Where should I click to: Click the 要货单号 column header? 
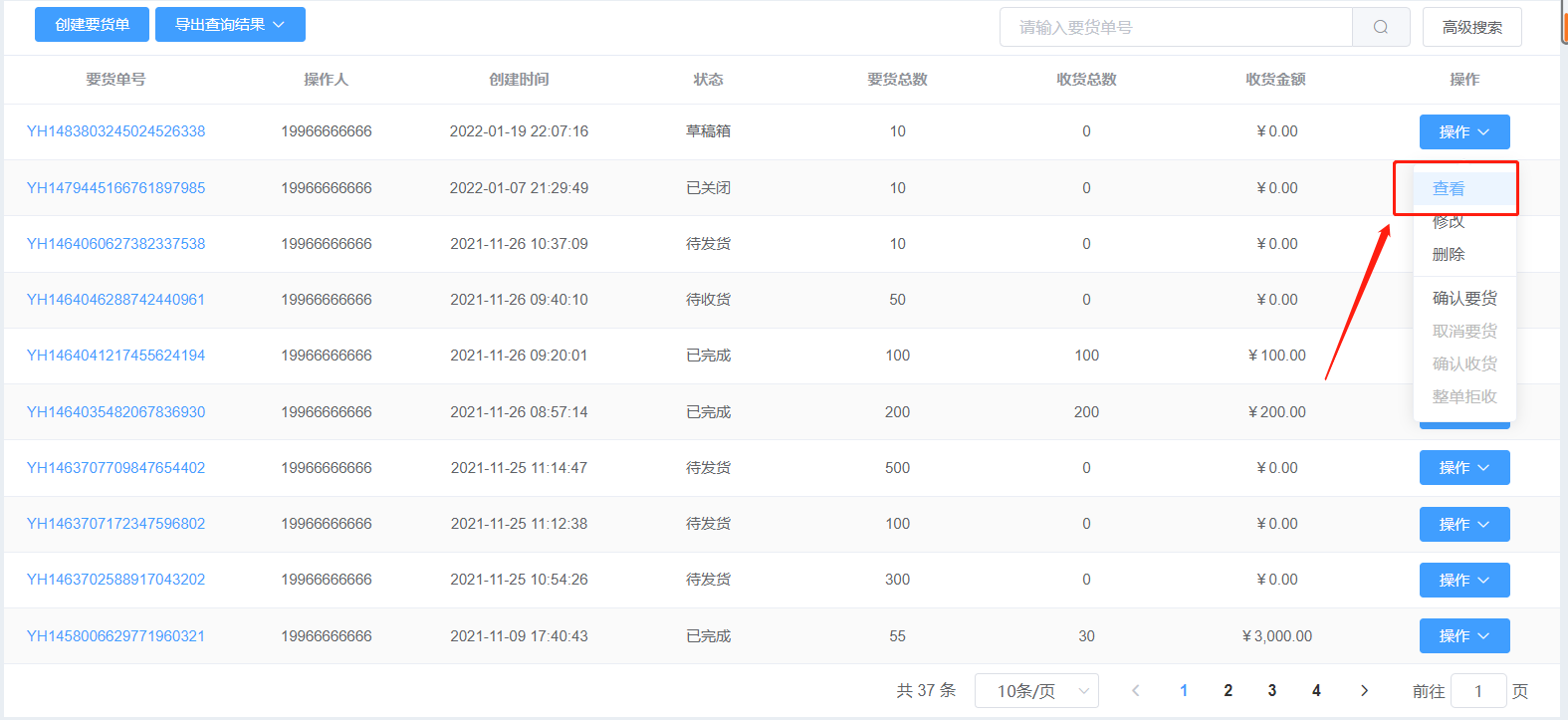(x=115, y=80)
